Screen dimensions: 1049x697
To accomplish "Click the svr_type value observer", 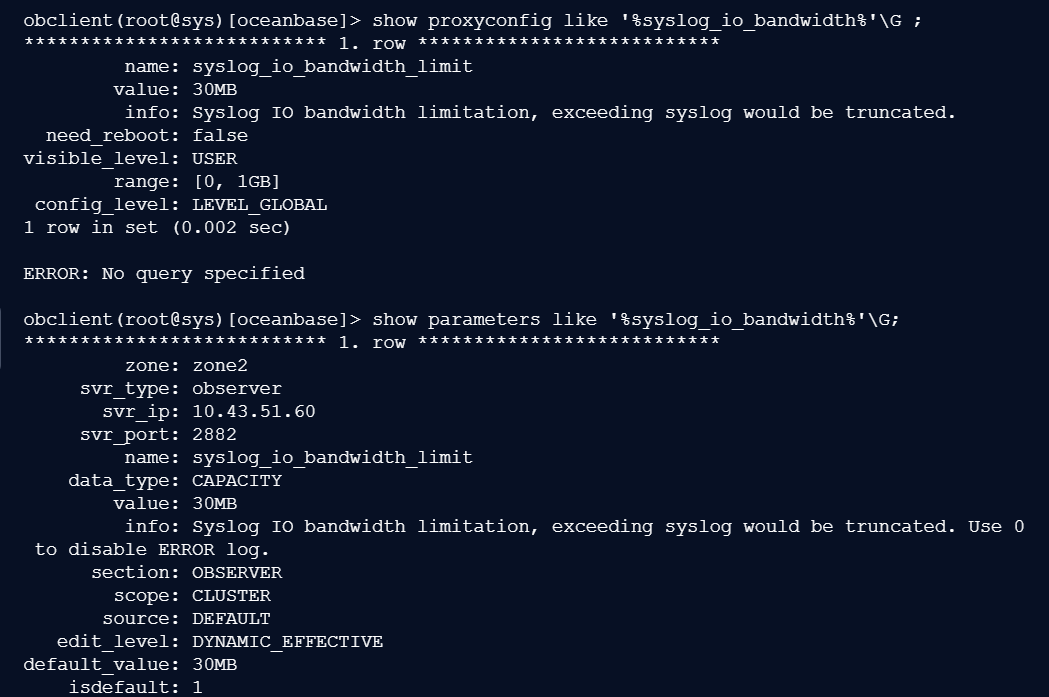I will (x=237, y=388).
